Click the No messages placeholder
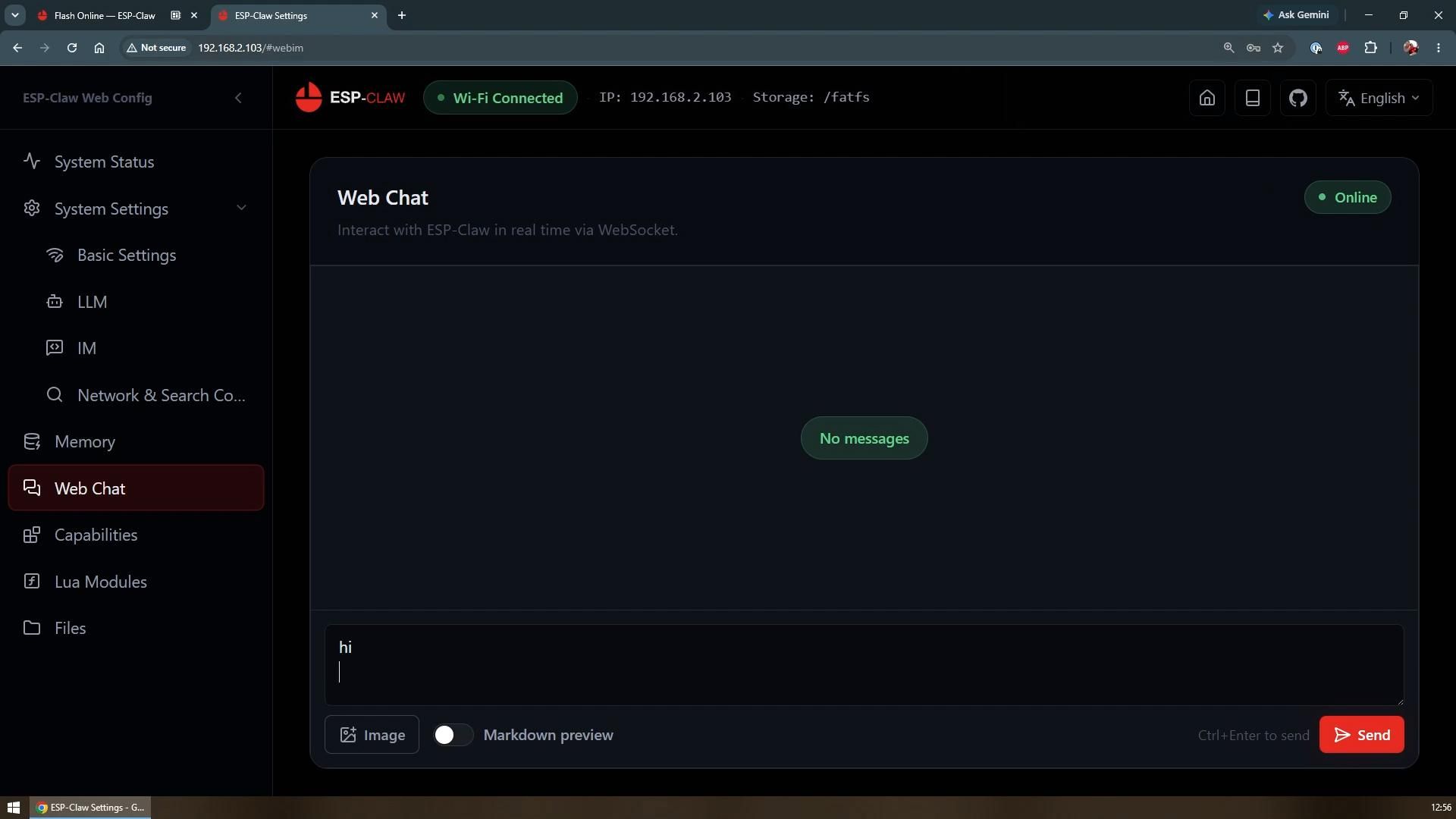Image resolution: width=1456 pixels, height=819 pixels. [x=864, y=438]
